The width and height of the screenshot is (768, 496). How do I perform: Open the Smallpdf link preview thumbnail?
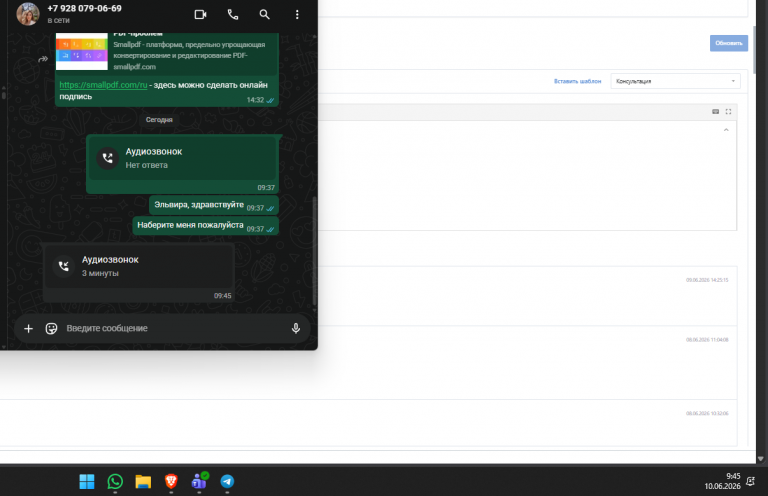tap(82, 51)
